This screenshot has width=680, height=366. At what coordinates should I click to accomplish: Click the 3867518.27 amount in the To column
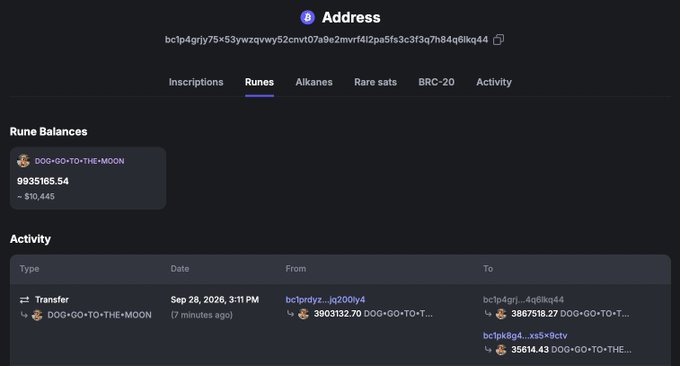534,314
